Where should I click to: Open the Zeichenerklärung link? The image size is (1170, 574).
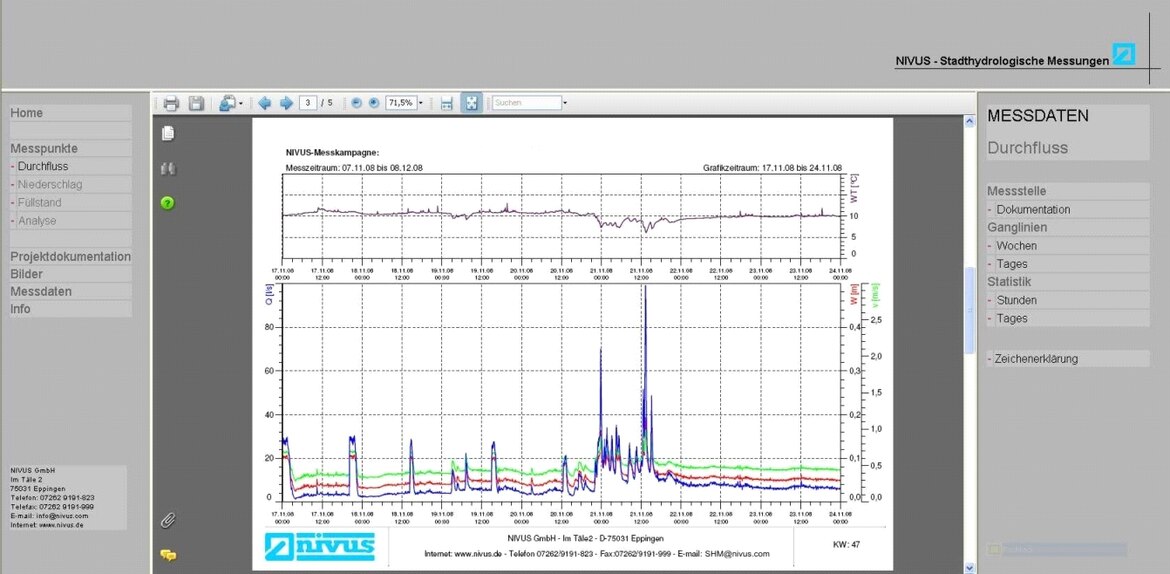click(1036, 359)
